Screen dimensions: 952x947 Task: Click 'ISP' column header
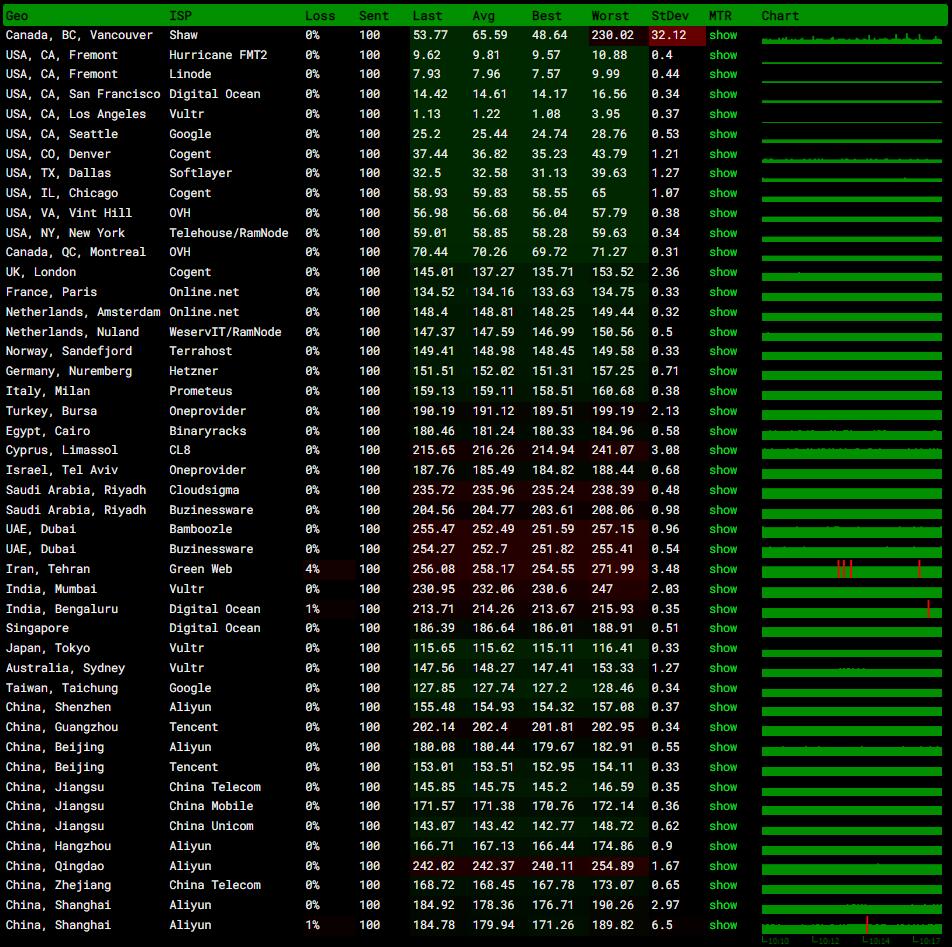pyautogui.click(x=180, y=16)
